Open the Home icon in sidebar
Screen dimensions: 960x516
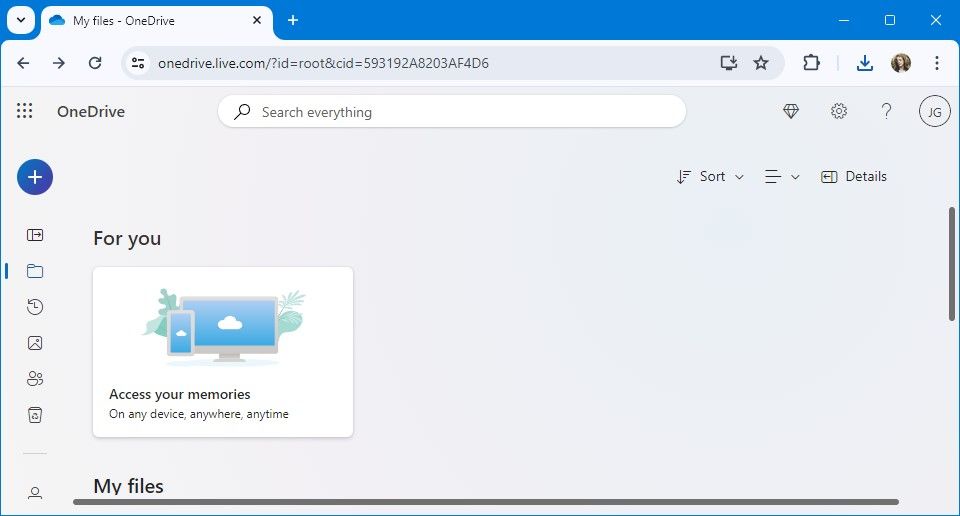point(35,235)
